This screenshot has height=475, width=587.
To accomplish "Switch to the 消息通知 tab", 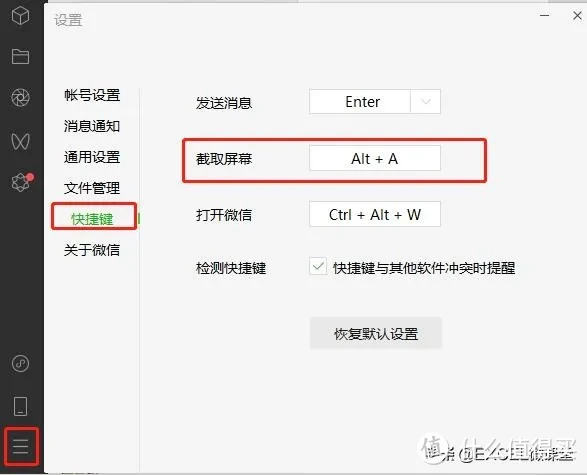I will coord(92,126).
